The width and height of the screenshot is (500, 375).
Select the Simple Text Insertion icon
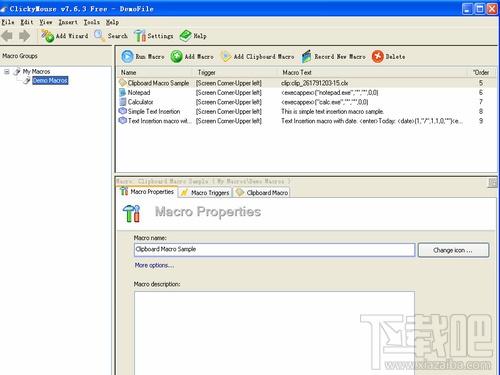point(123,111)
